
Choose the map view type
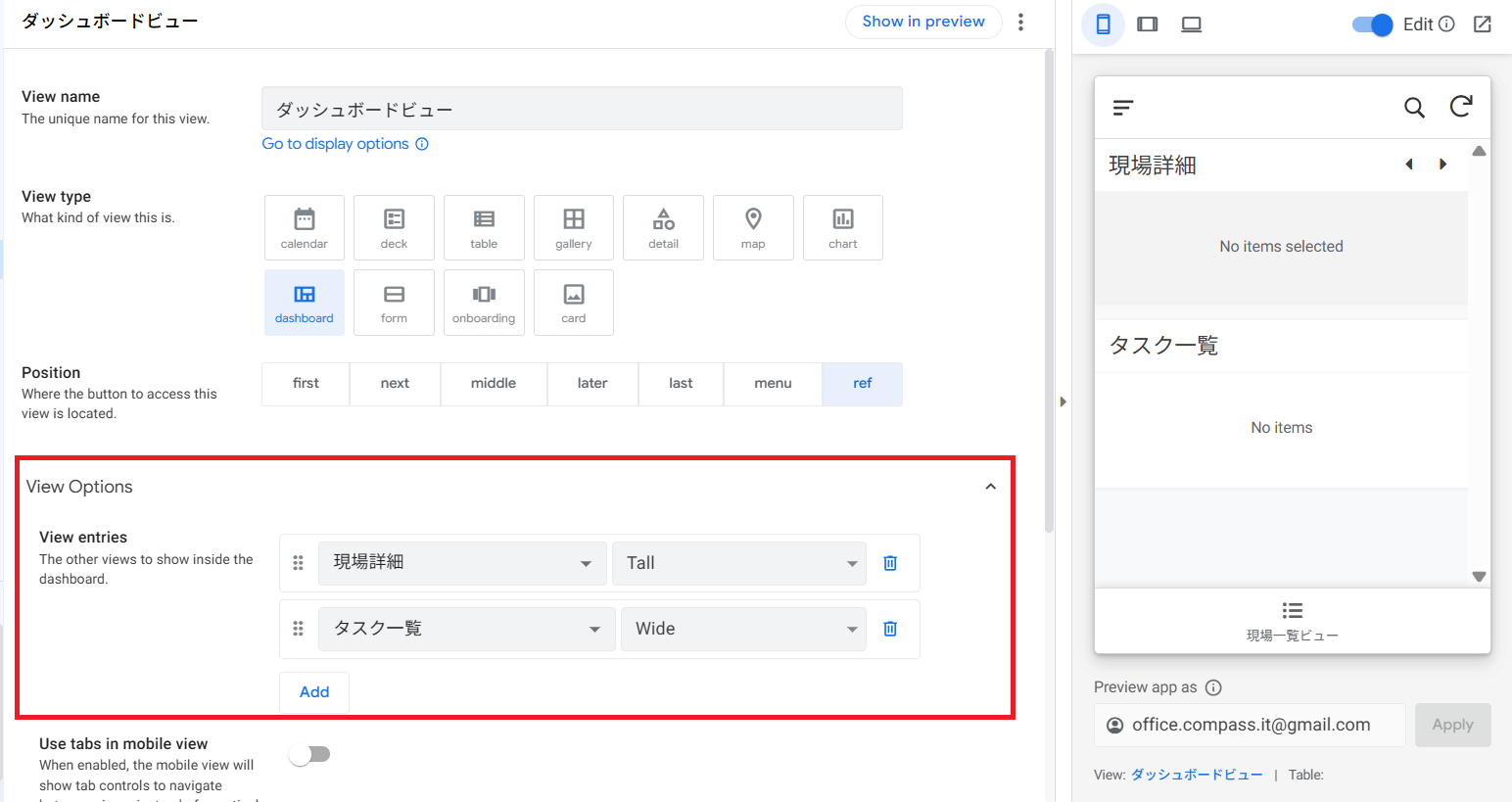pyautogui.click(x=752, y=227)
